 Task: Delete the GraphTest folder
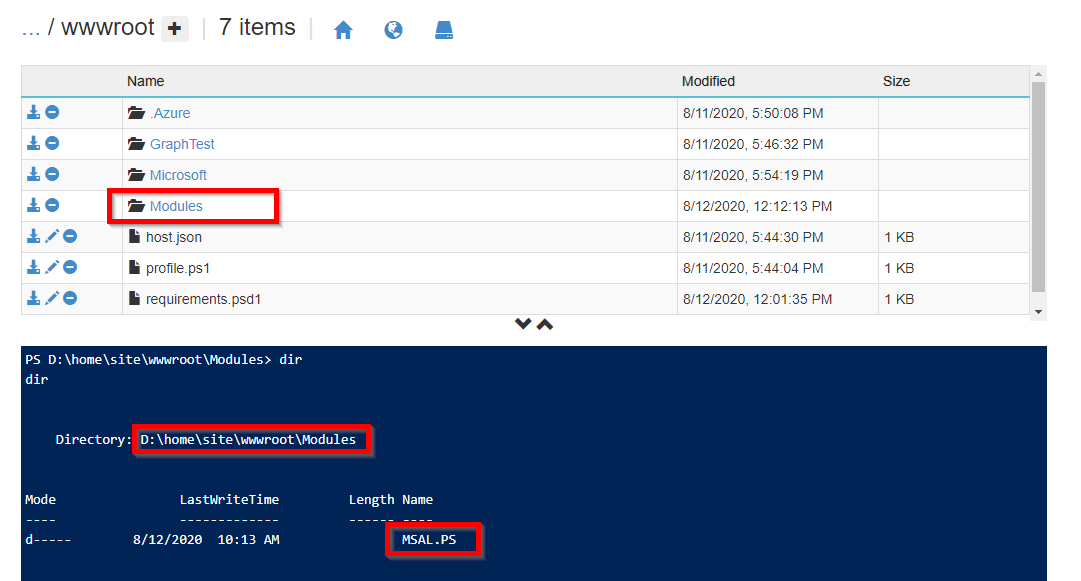51,143
